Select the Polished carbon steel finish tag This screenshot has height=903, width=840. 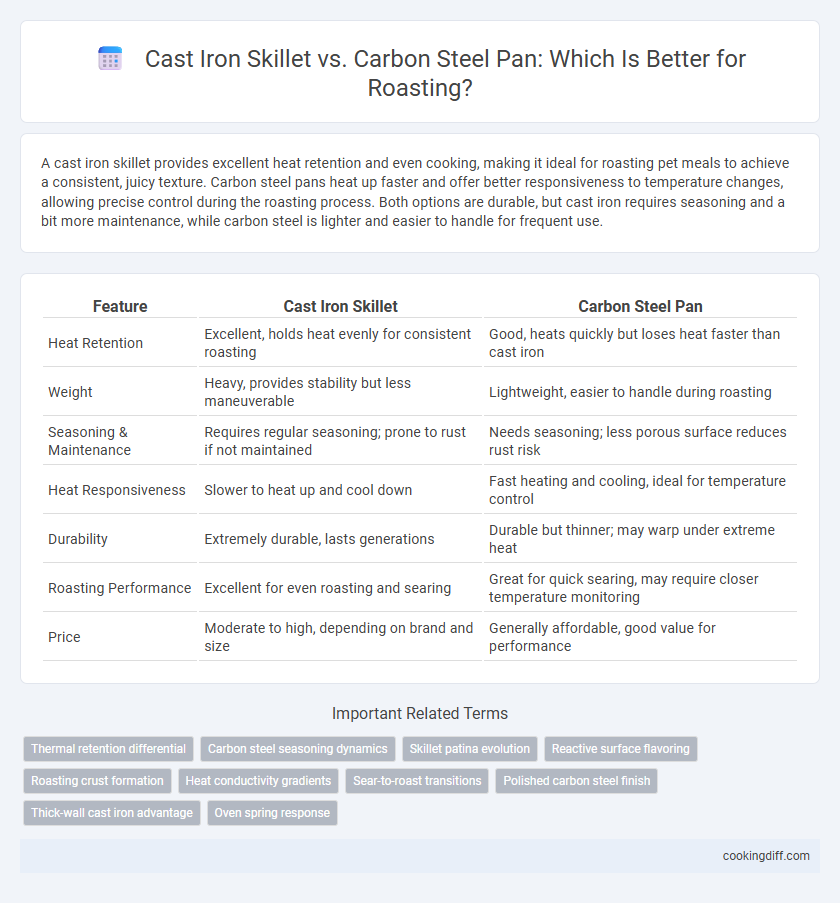coord(576,781)
